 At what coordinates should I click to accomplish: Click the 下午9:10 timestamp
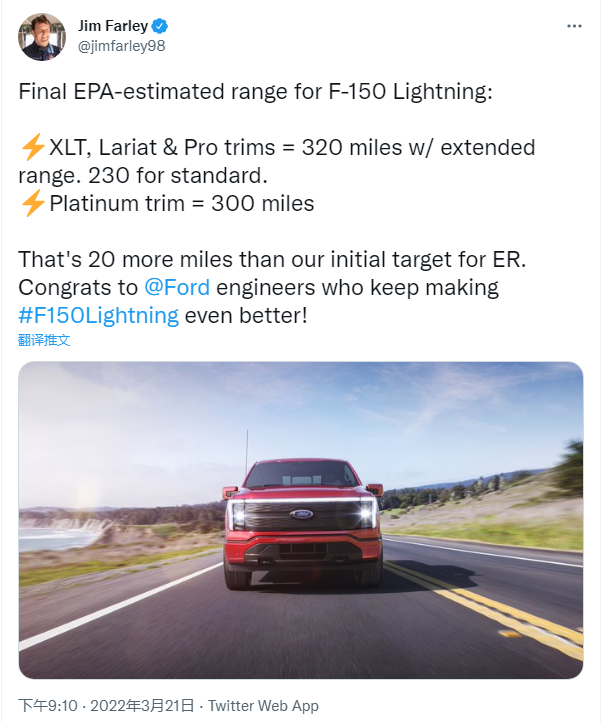(48, 705)
